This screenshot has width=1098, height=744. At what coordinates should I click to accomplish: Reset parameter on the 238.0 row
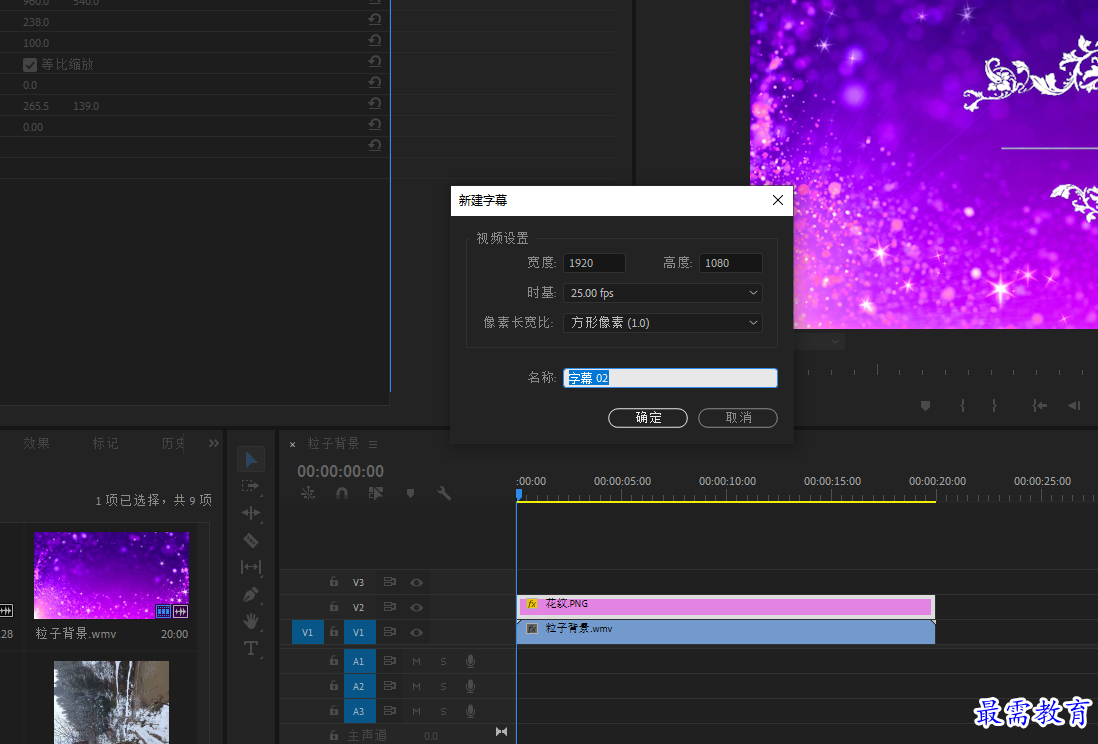pyautogui.click(x=375, y=20)
